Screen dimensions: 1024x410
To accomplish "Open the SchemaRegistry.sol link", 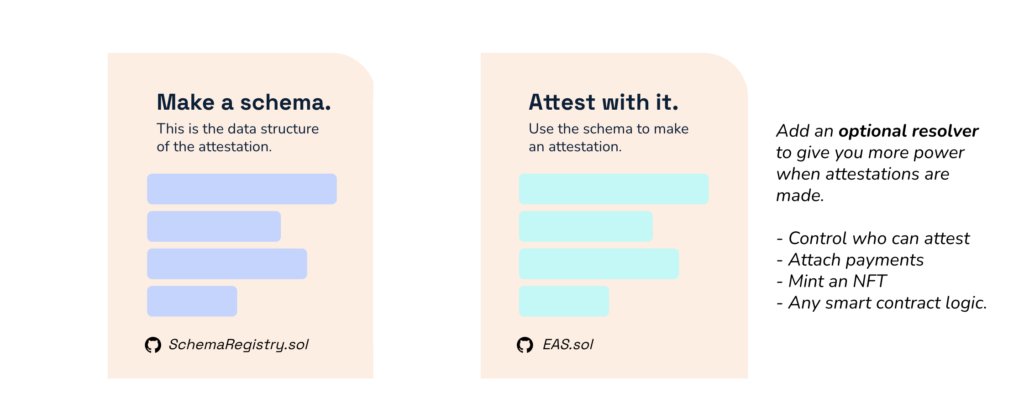I will coord(238,345).
